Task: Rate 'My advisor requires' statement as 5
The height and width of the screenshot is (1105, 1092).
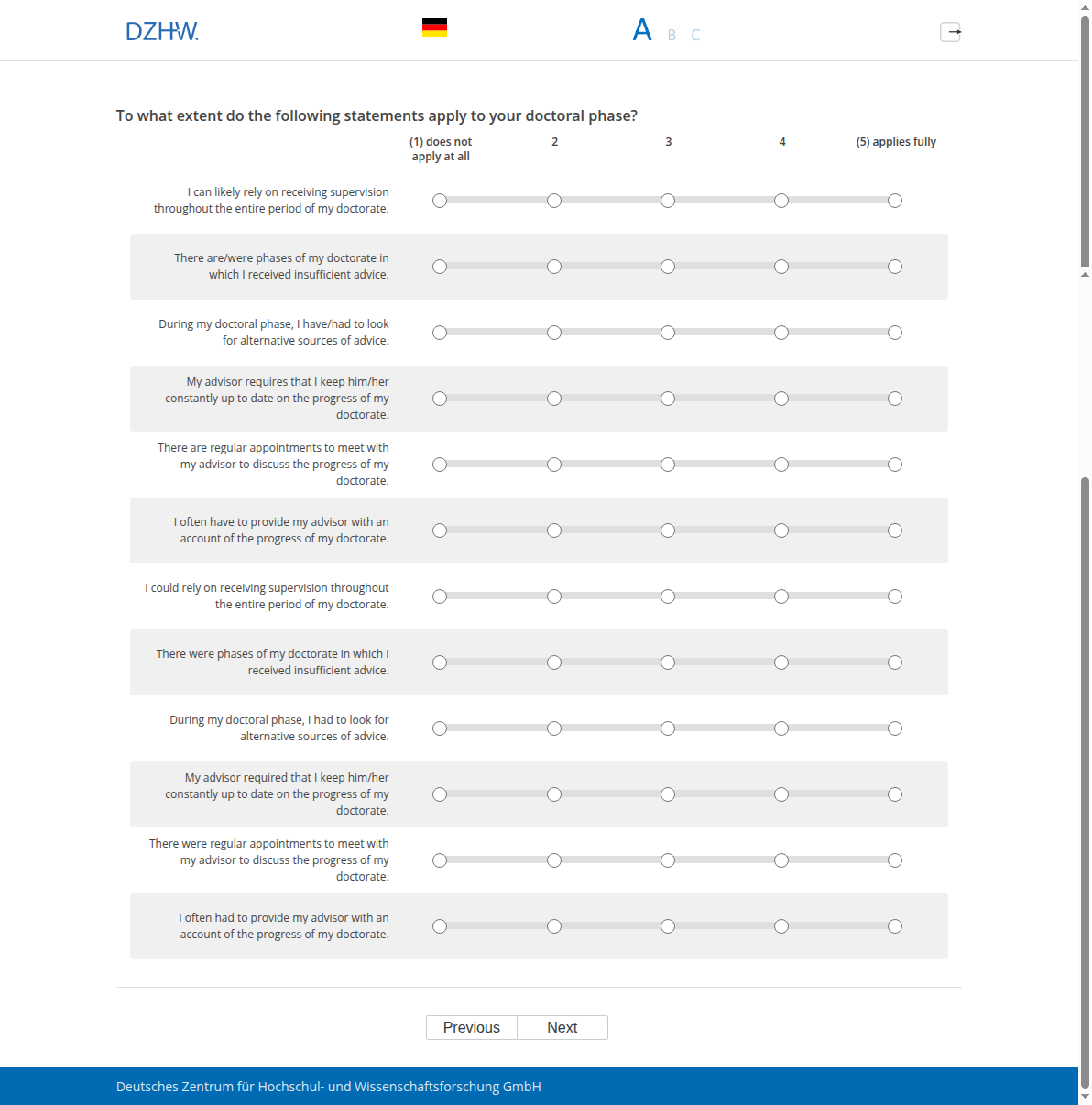Action: 895,399
